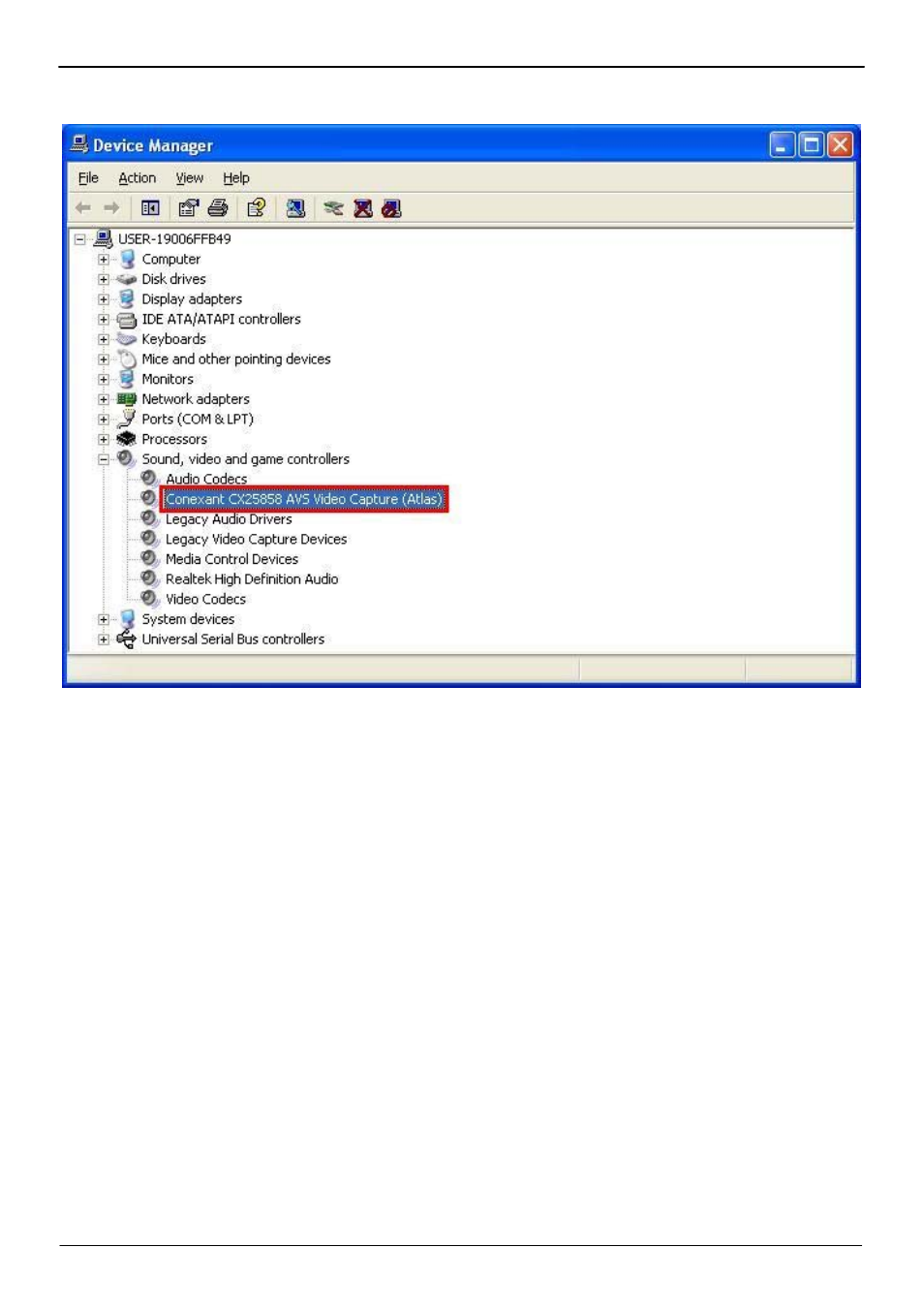Open the File menu
Viewport: 924px width, 1310px height.
click(88, 178)
